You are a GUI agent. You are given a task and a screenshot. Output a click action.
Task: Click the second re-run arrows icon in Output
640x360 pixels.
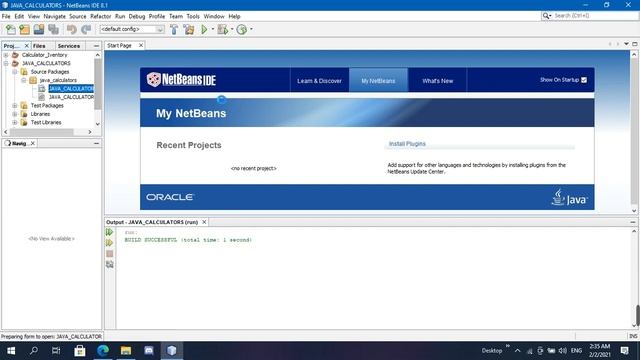[x=109, y=243]
